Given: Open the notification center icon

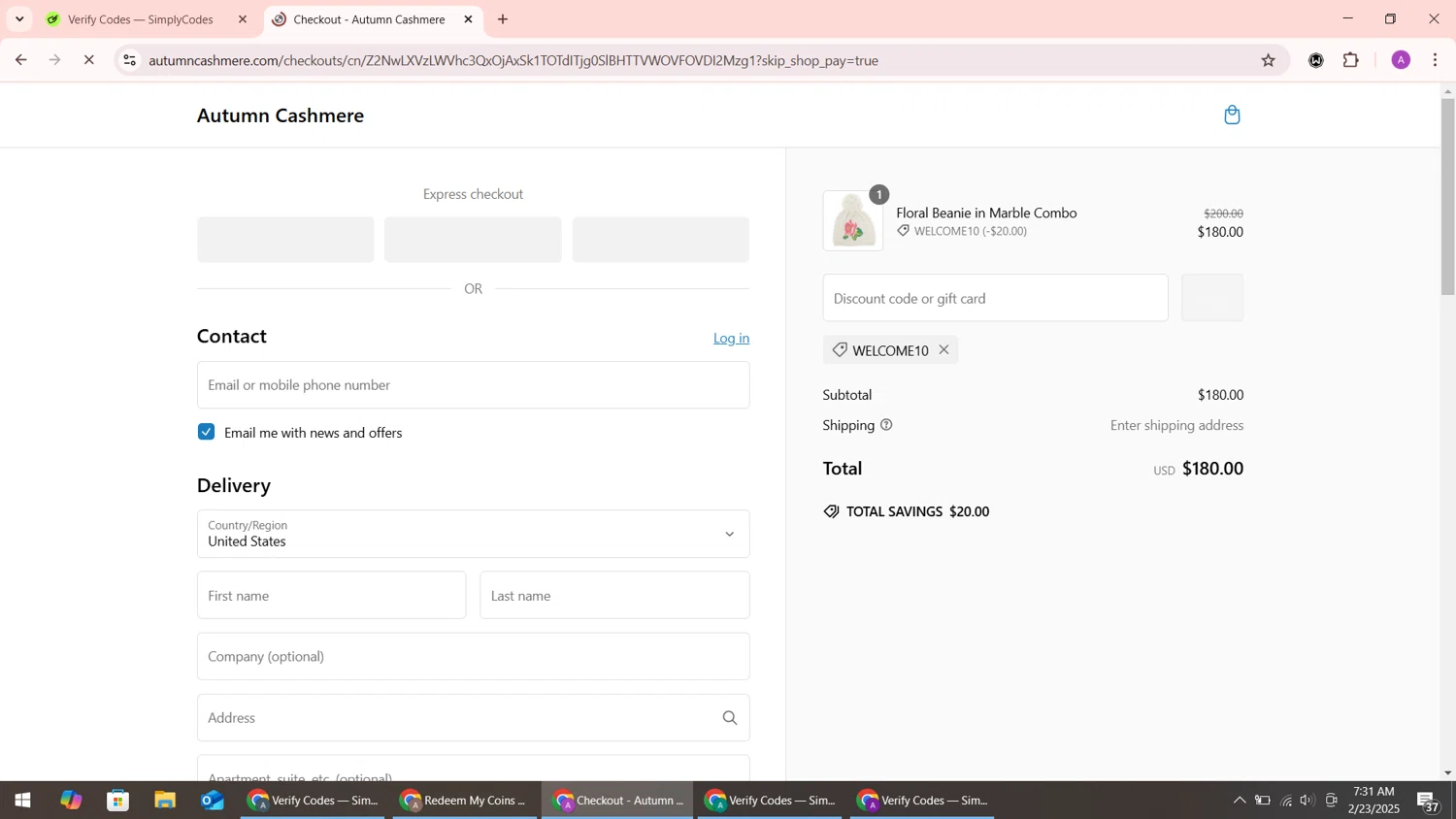Looking at the screenshot, I should [x=1429, y=801].
